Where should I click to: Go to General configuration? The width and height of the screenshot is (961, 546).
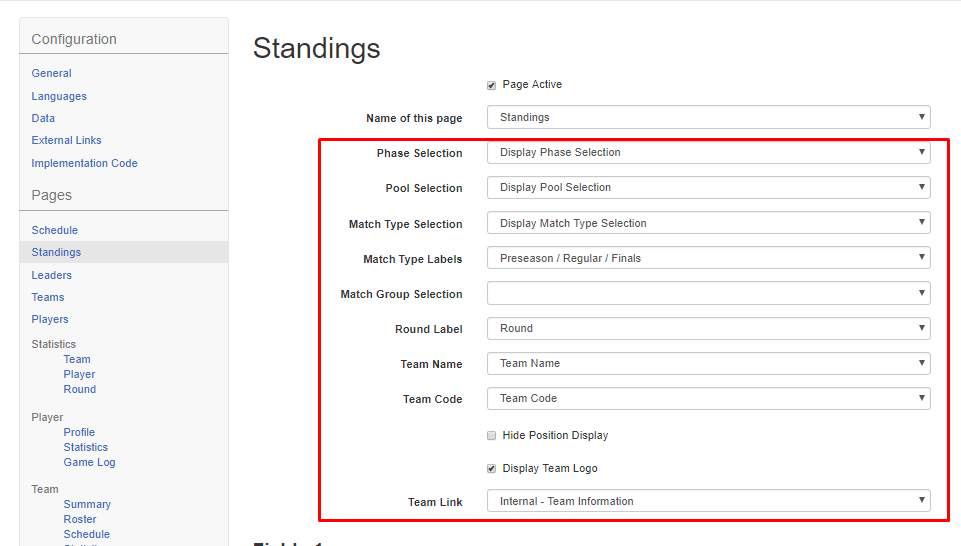51,73
